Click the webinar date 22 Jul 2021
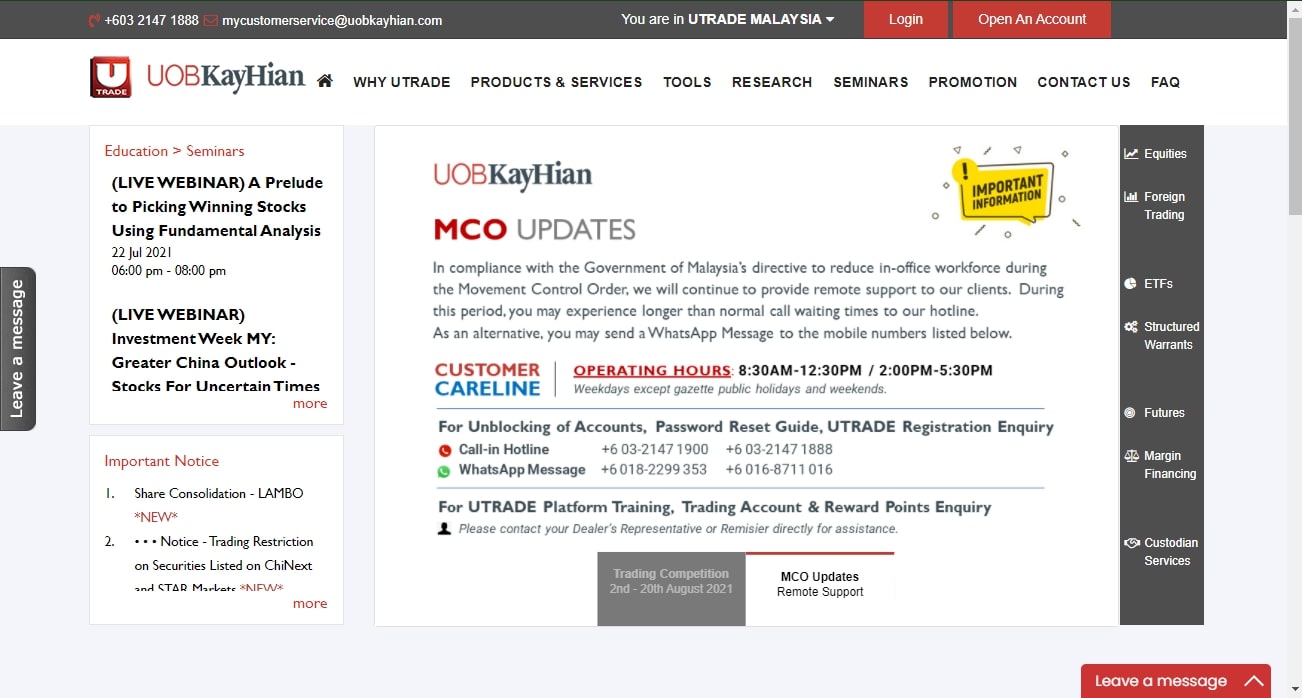 pyautogui.click(x=142, y=253)
